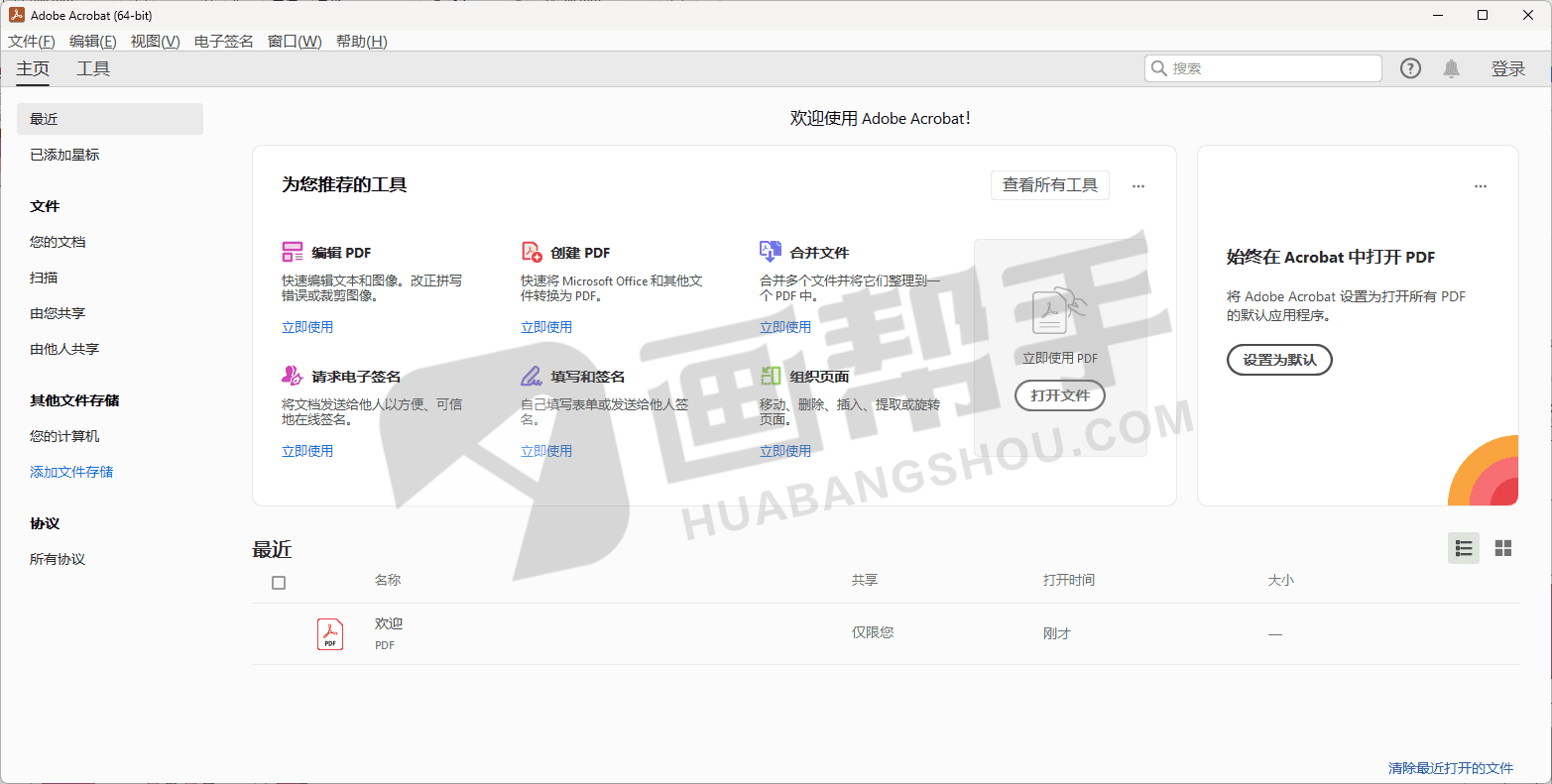Screen dimensions: 1552x784
Task: Switch to the 主页 tab
Action: [33, 68]
